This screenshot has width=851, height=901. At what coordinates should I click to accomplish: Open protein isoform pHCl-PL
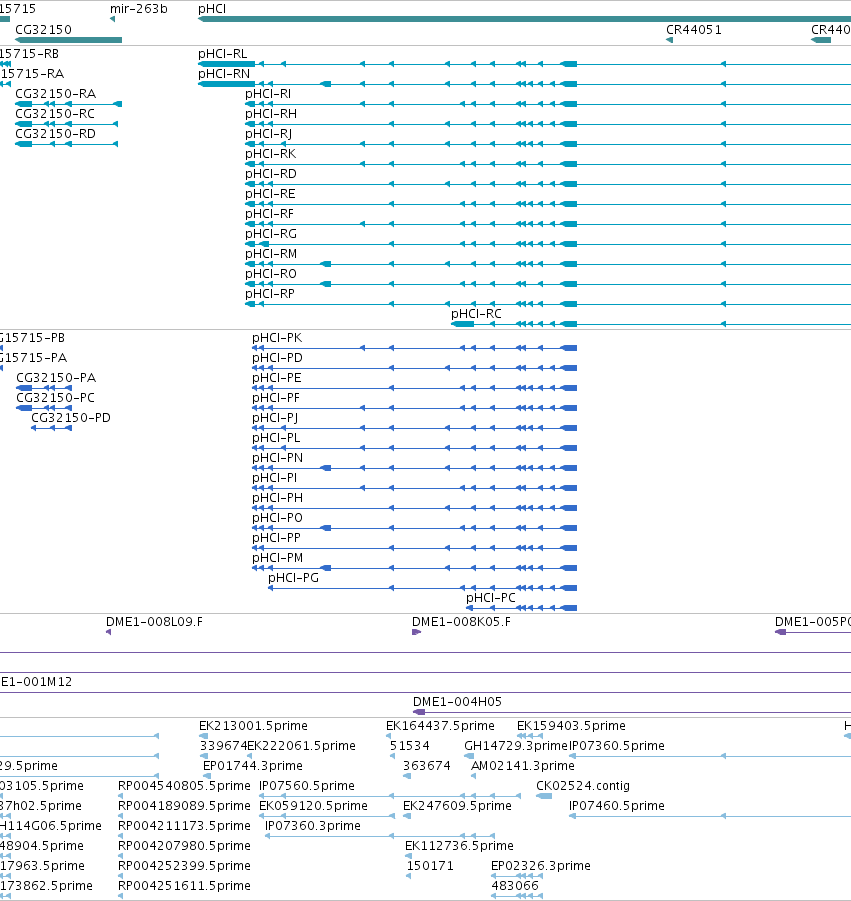point(276,438)
